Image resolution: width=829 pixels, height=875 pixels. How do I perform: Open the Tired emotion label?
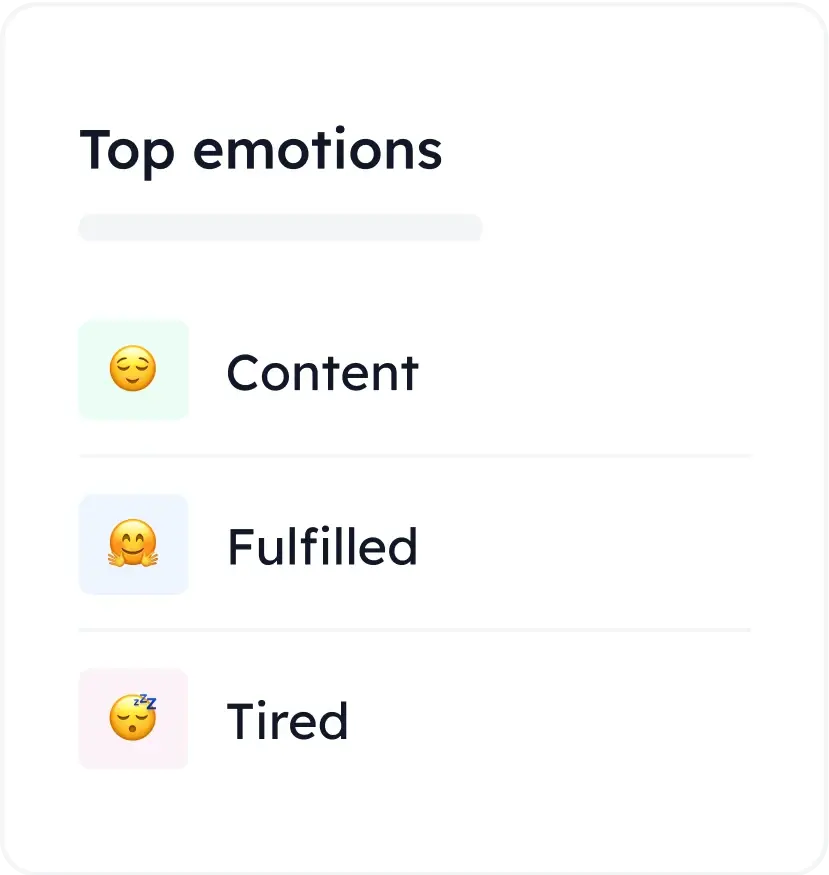pos(287,721)
